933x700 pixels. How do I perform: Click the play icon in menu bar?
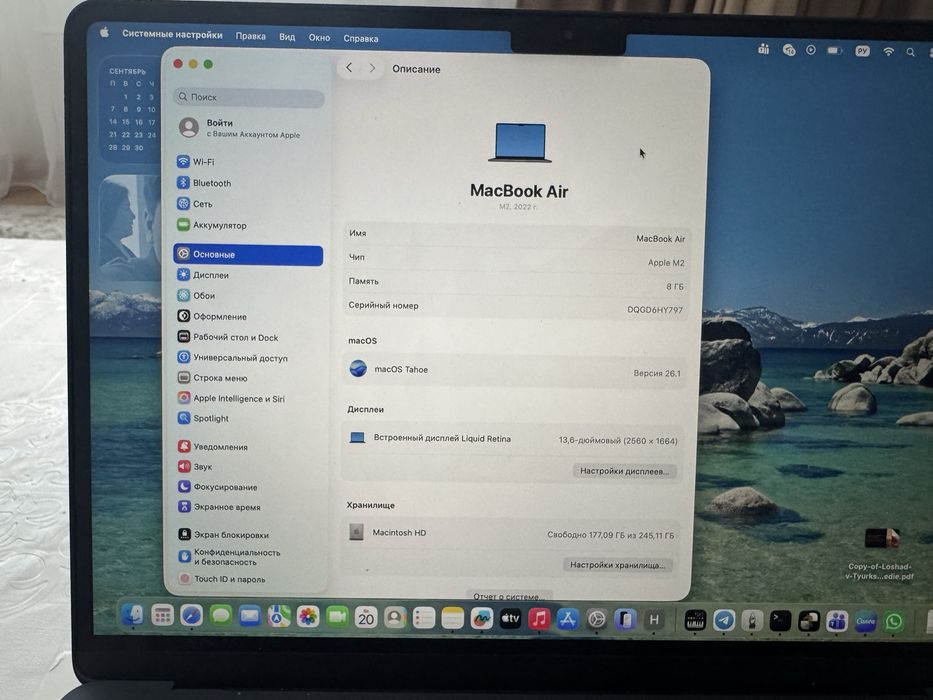[x=811, y=50]
